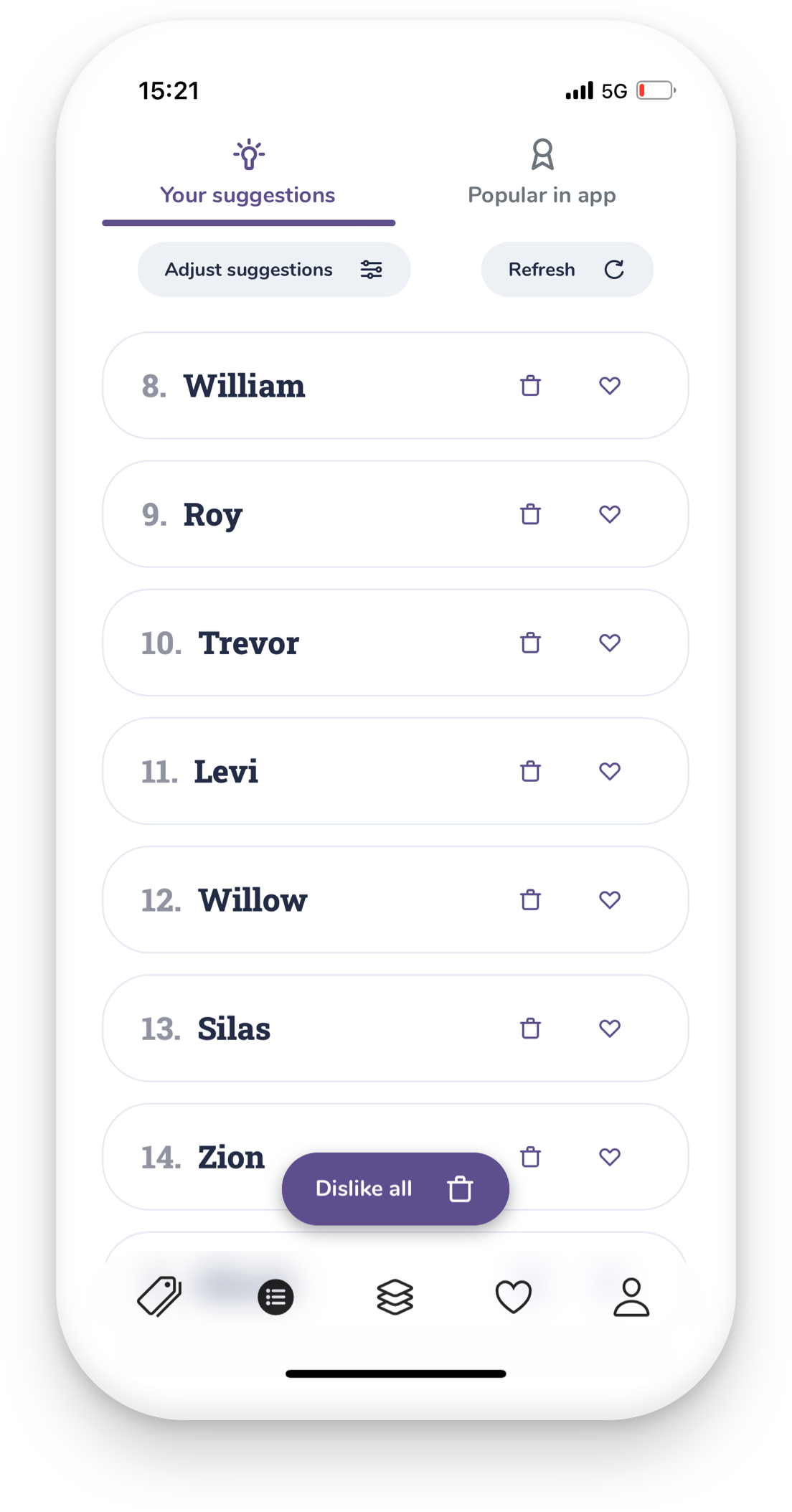Dislike the name Roy with trash icon
Screen dimensions: 792x1512
[x=530, y=514]
